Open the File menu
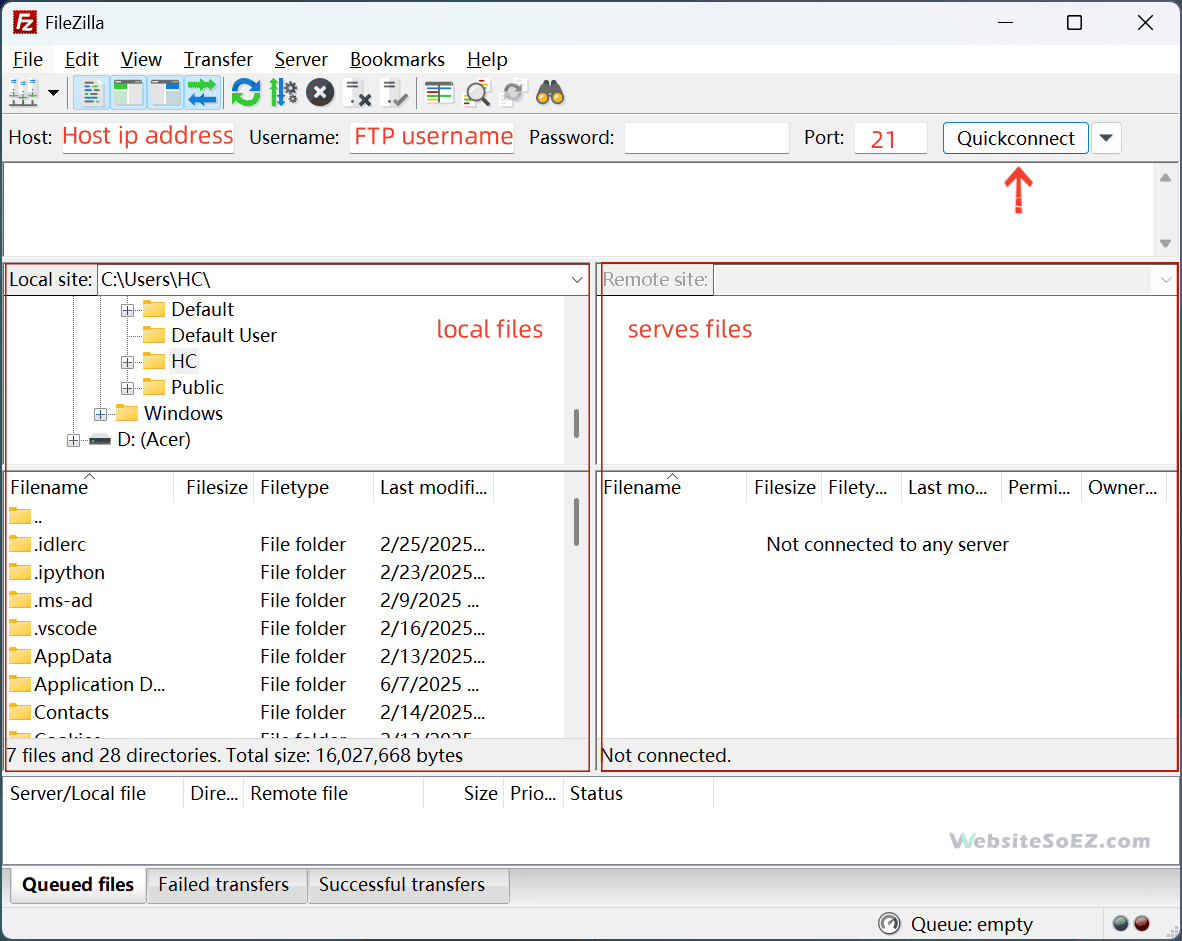 point(28,60)
